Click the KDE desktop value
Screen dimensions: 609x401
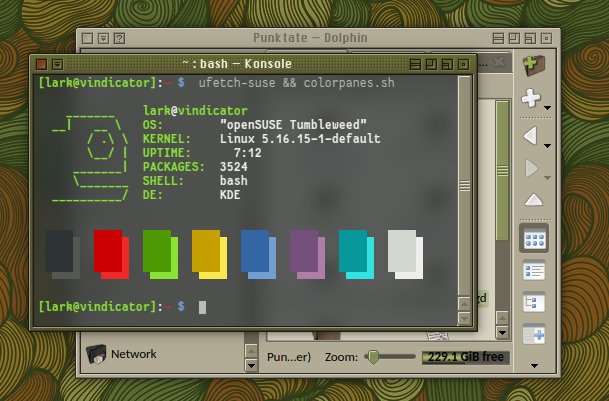coord(230,195)
